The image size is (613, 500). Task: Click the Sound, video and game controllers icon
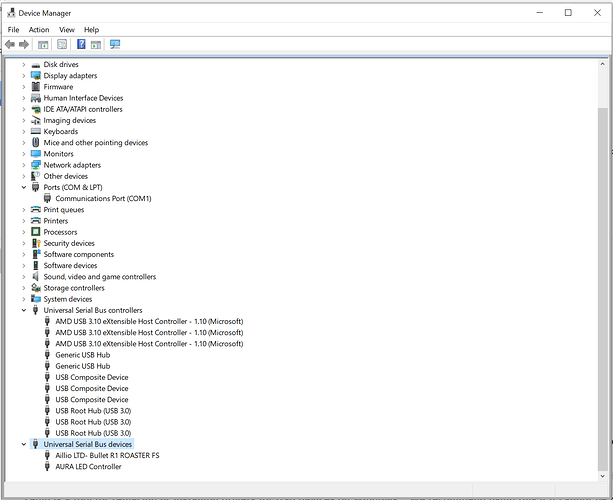tap(36, 277)
